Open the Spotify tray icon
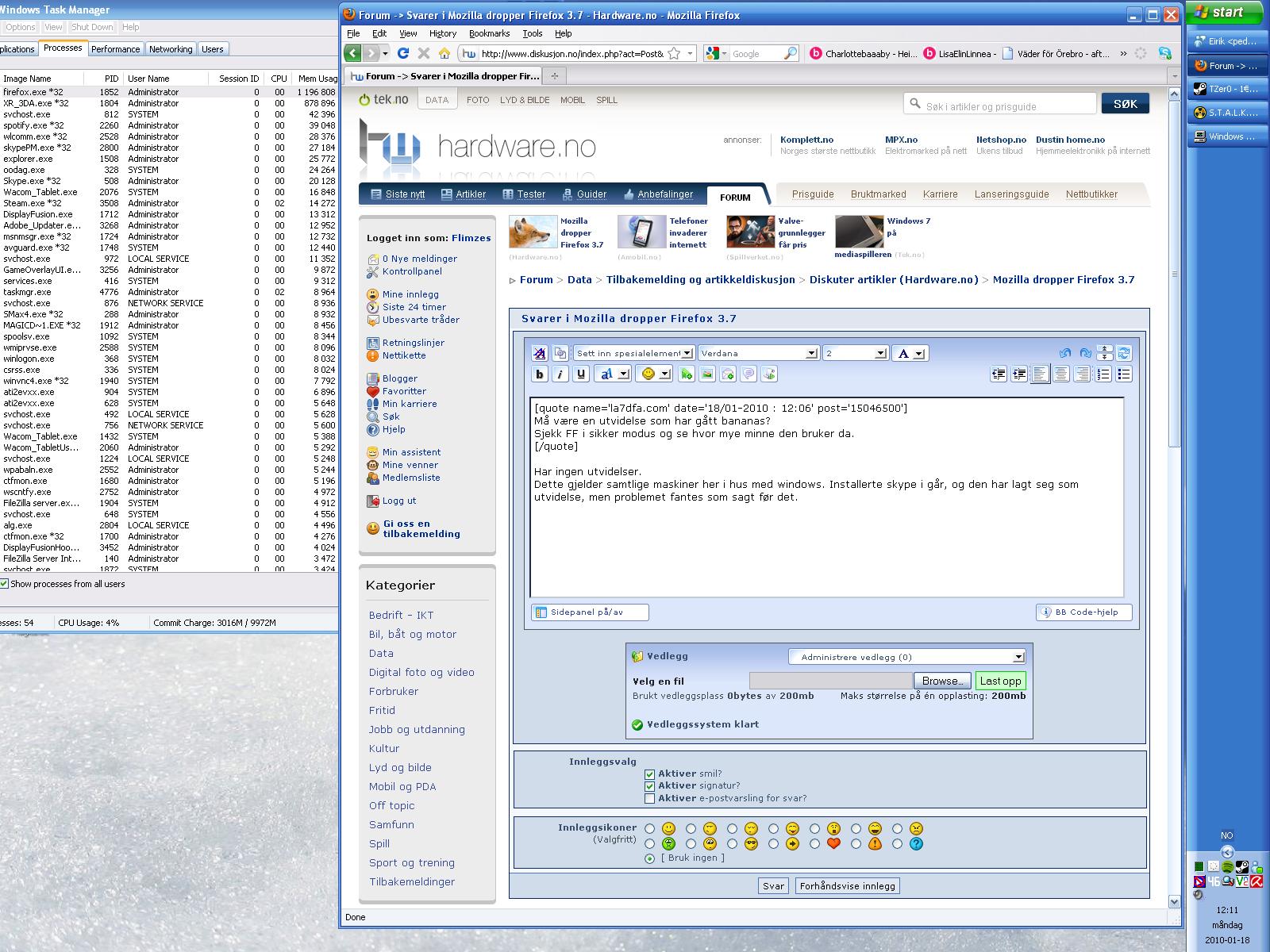The image size is (1270, 952). 1227,867
